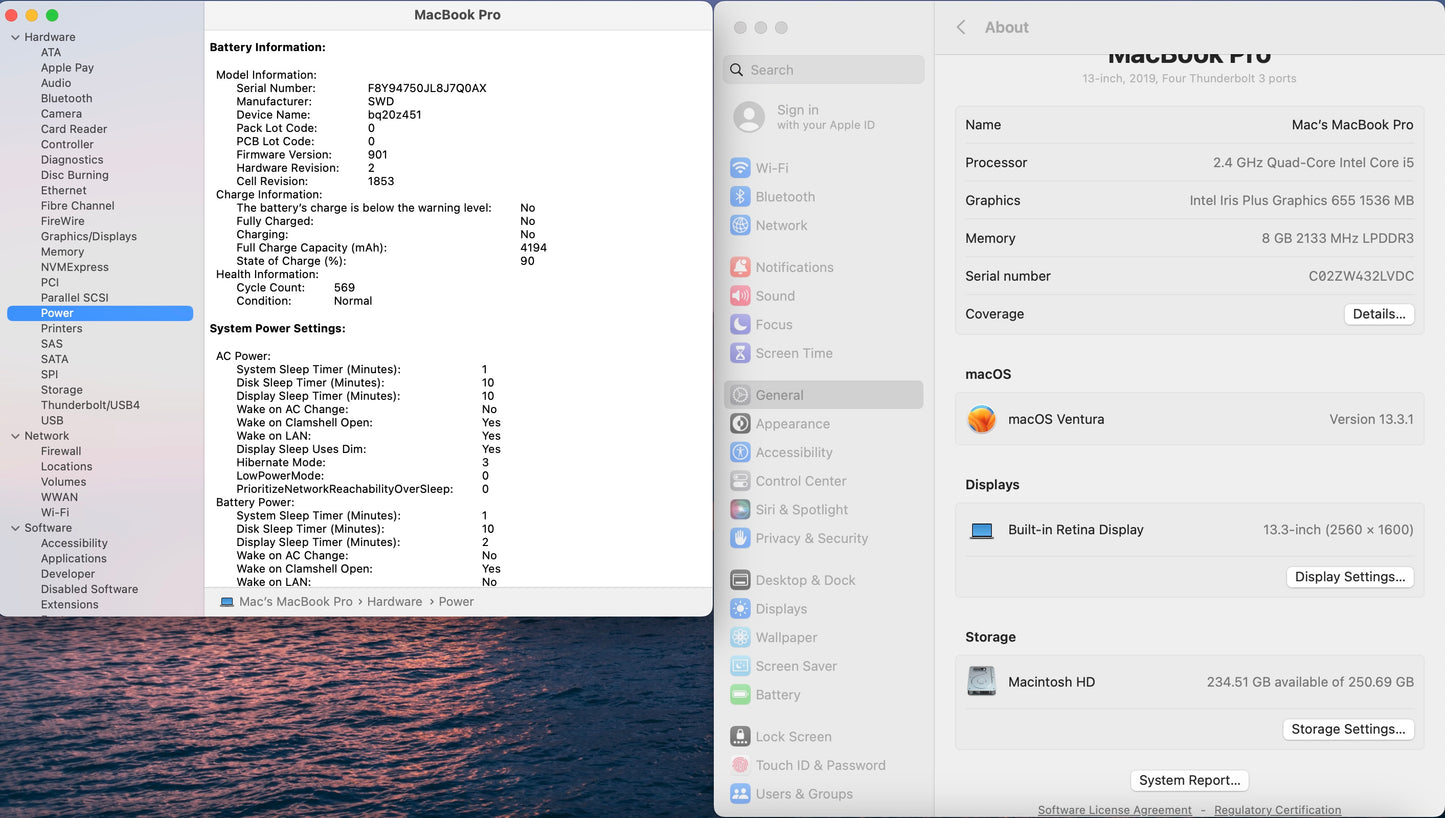Open the Touch ID & Password fingerprint icon

[x=740, y=765]
